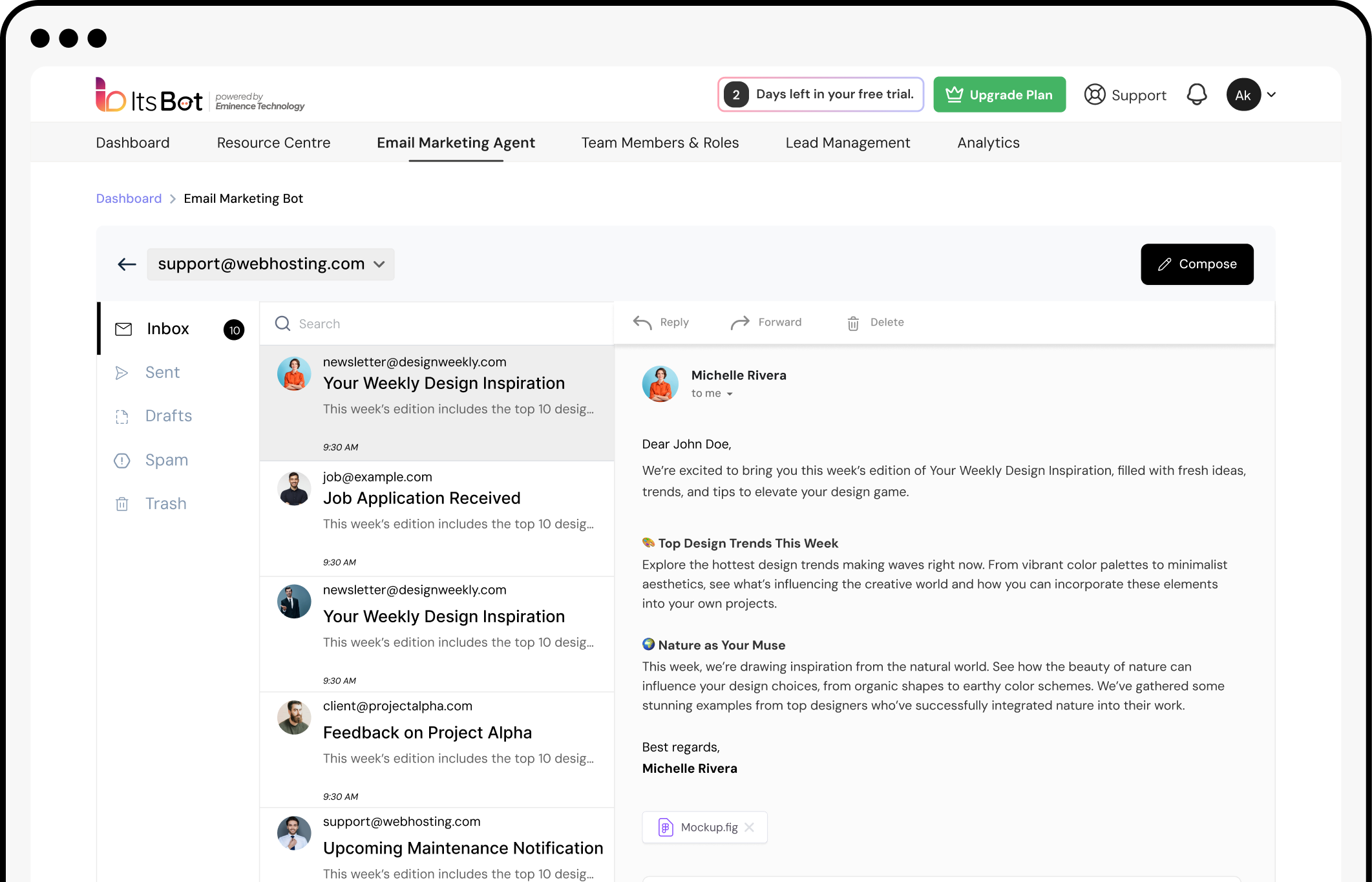Image resolution: width=1372 pixels, height=882 pixels.
Task: Open the Sent folder
Action: 162,372
